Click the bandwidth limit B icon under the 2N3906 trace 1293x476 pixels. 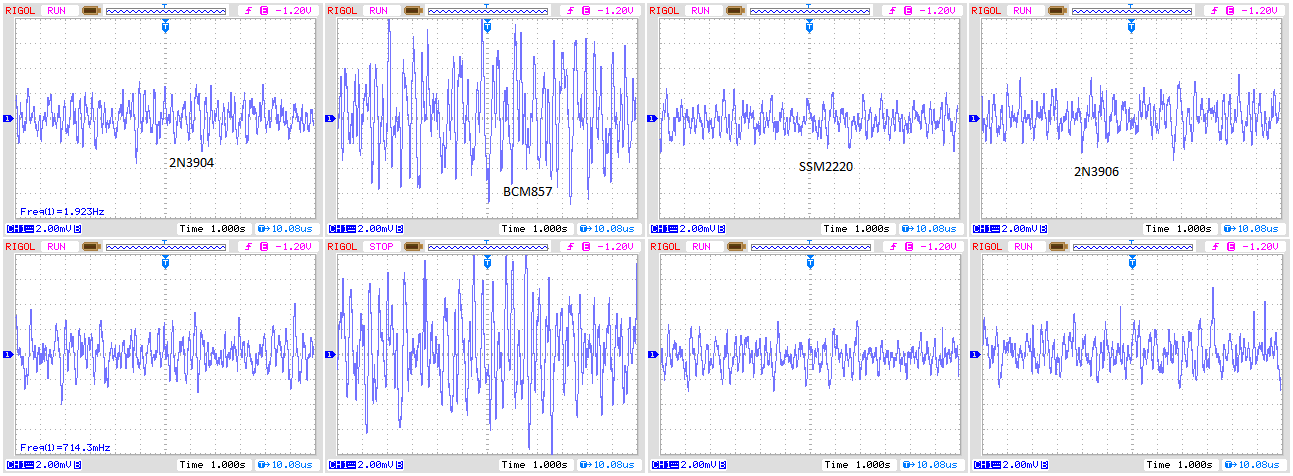coord(1045,229)
